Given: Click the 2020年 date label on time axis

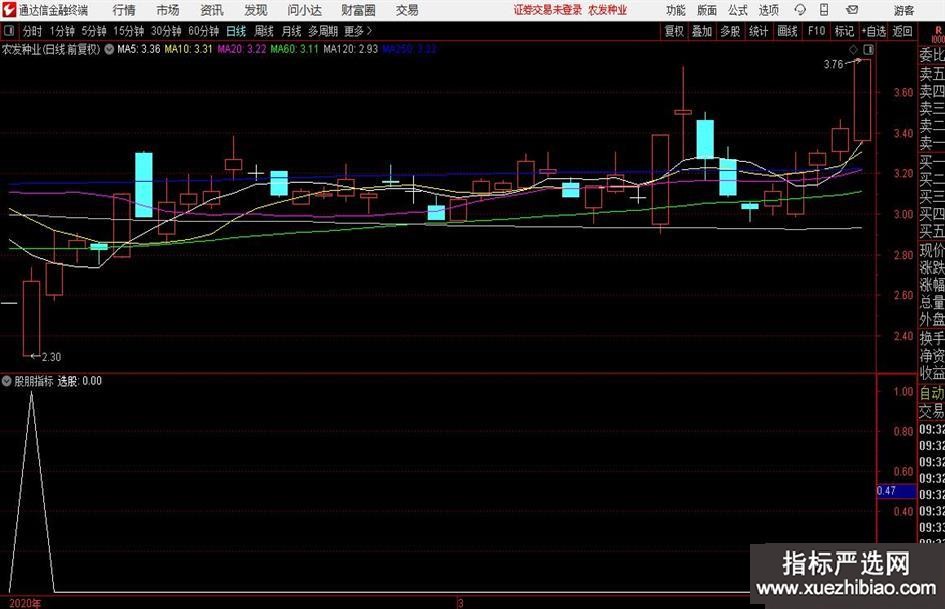Looking at the screenshot, I should (x=25, y=603).
